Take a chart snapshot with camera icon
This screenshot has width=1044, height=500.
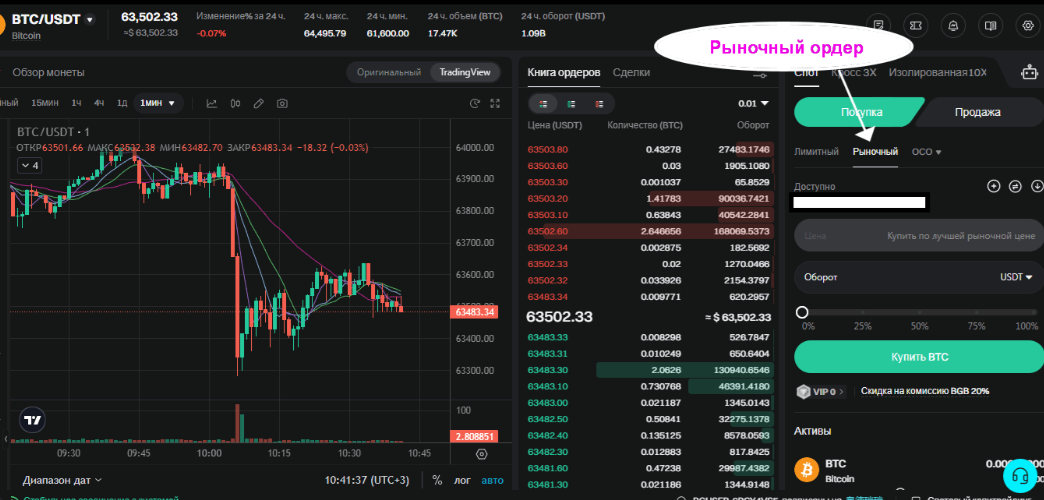(282, 103)
